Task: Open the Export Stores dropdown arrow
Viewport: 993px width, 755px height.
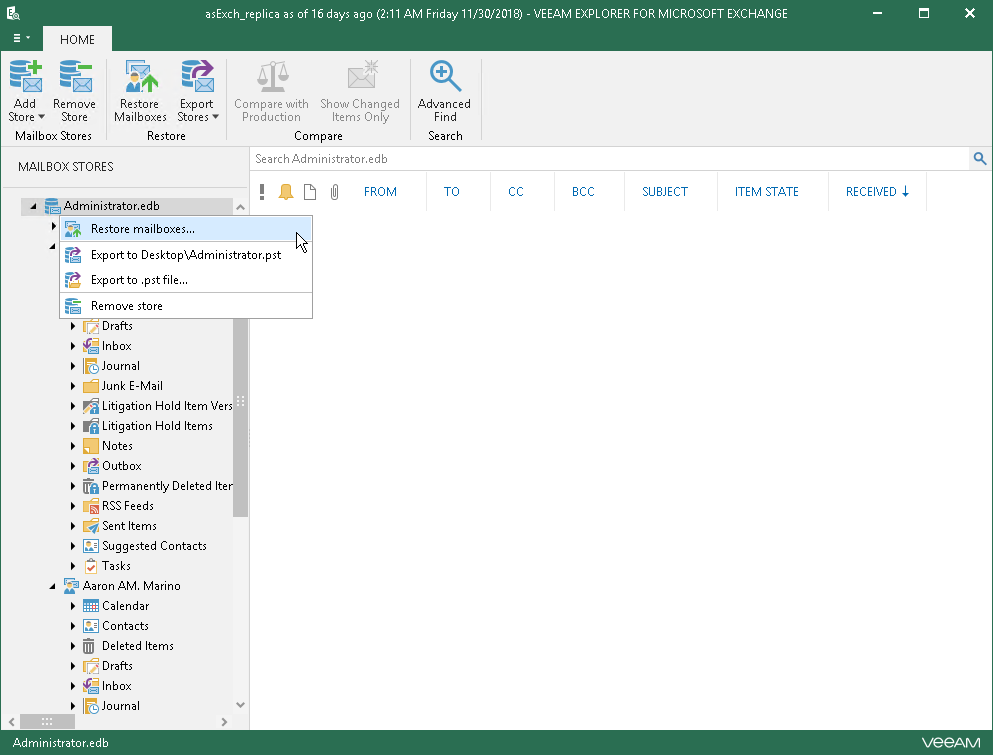Action: tap(215, 117)
